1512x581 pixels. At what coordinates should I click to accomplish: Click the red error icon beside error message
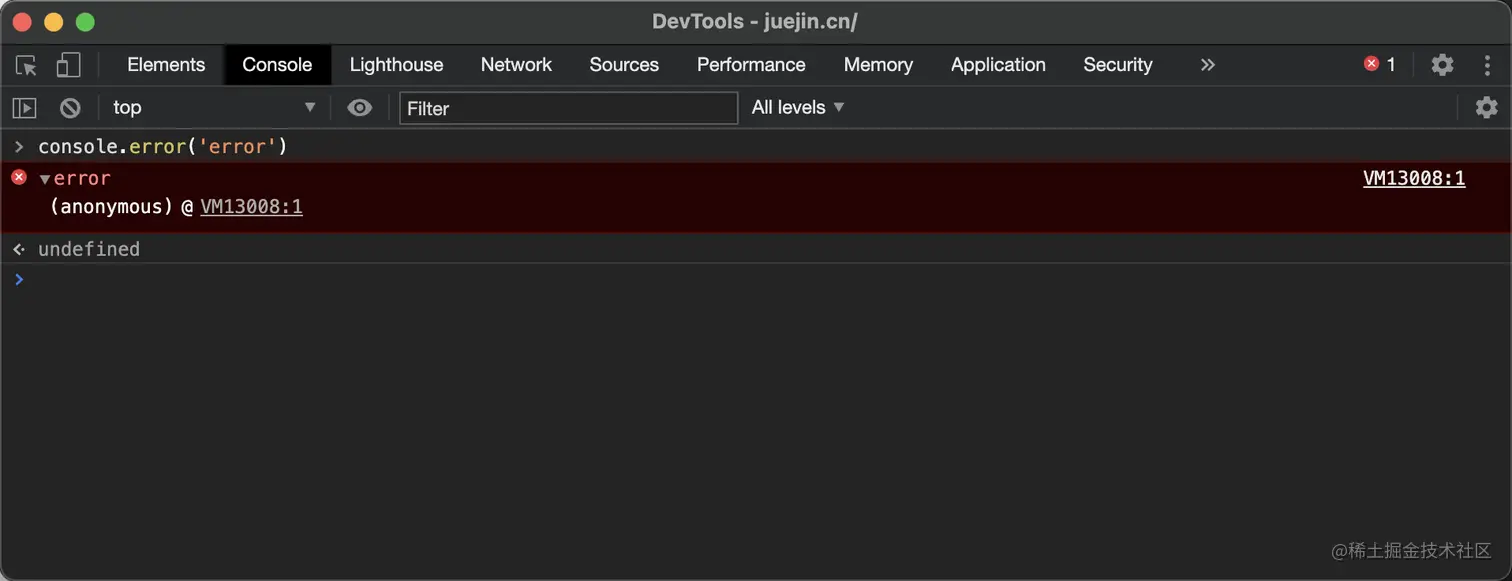[x=18, y=177]
